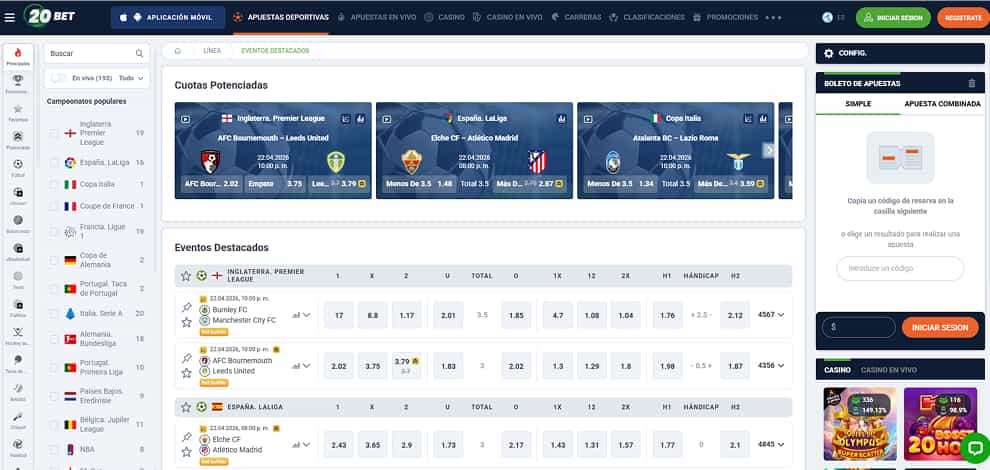The width and height of the screenshot is (990, 470).
Task: Open Gates of Olympus casino thumbnail
Action: (859, 424)
